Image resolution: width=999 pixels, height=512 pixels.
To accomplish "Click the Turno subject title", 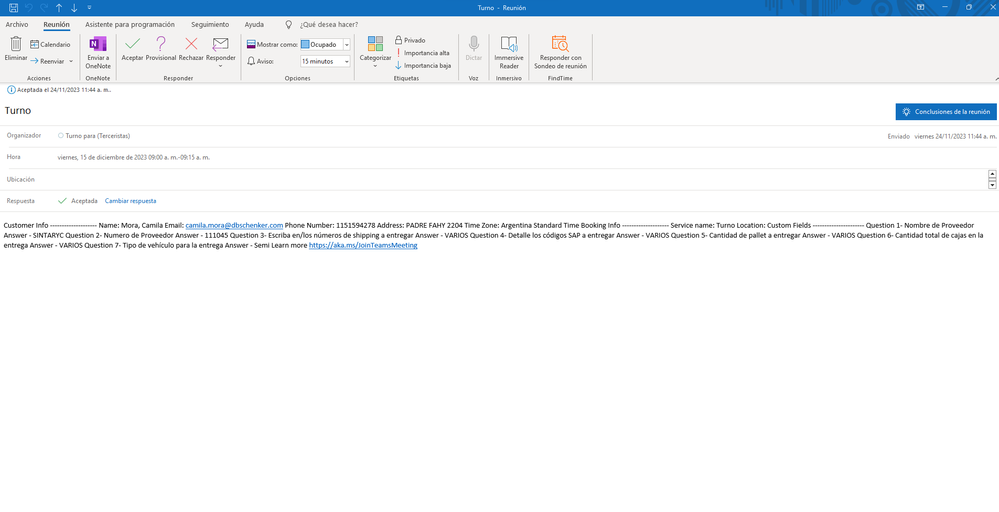I will click(18, 111).
